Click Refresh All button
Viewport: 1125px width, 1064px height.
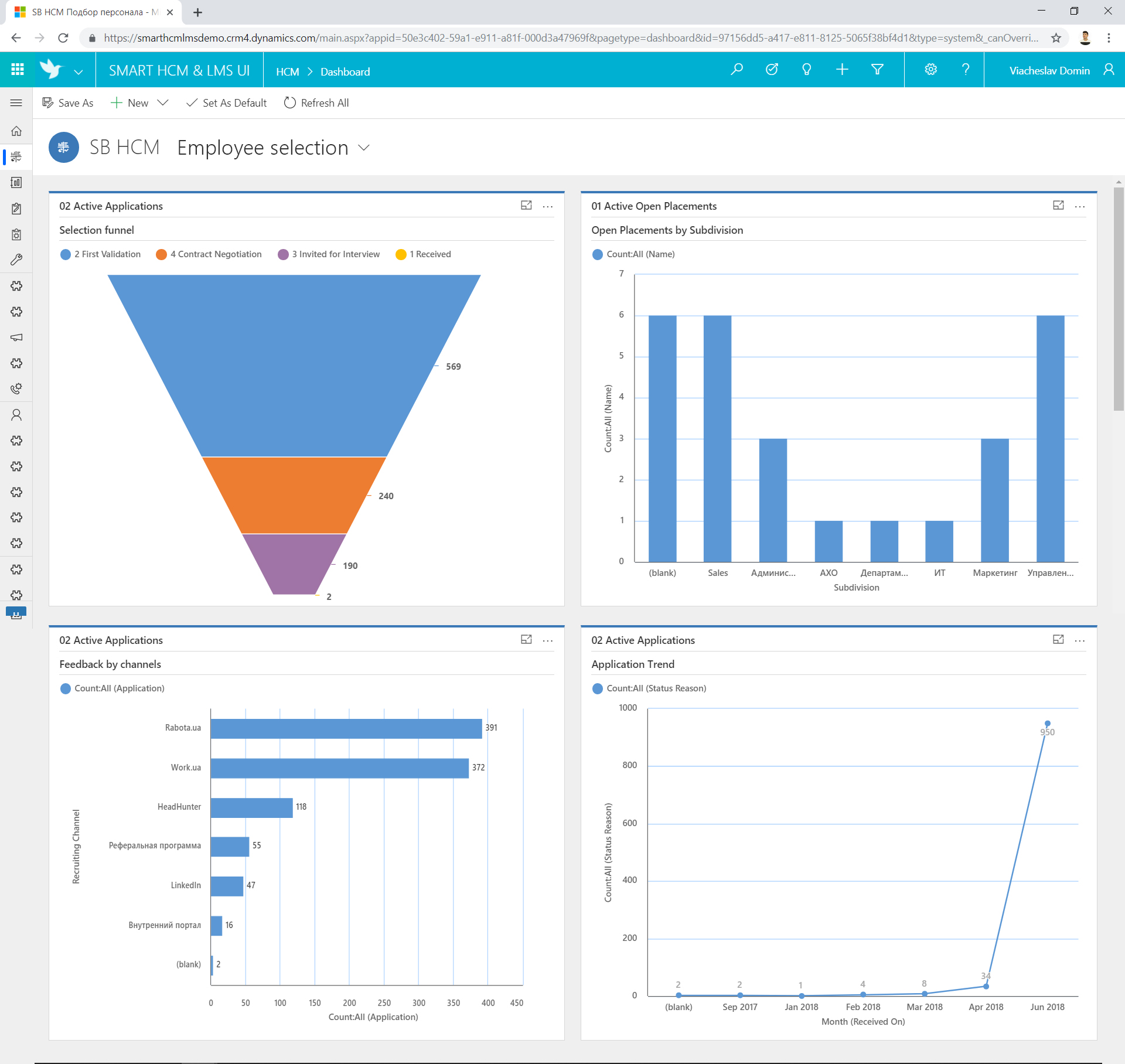point(316,103)
